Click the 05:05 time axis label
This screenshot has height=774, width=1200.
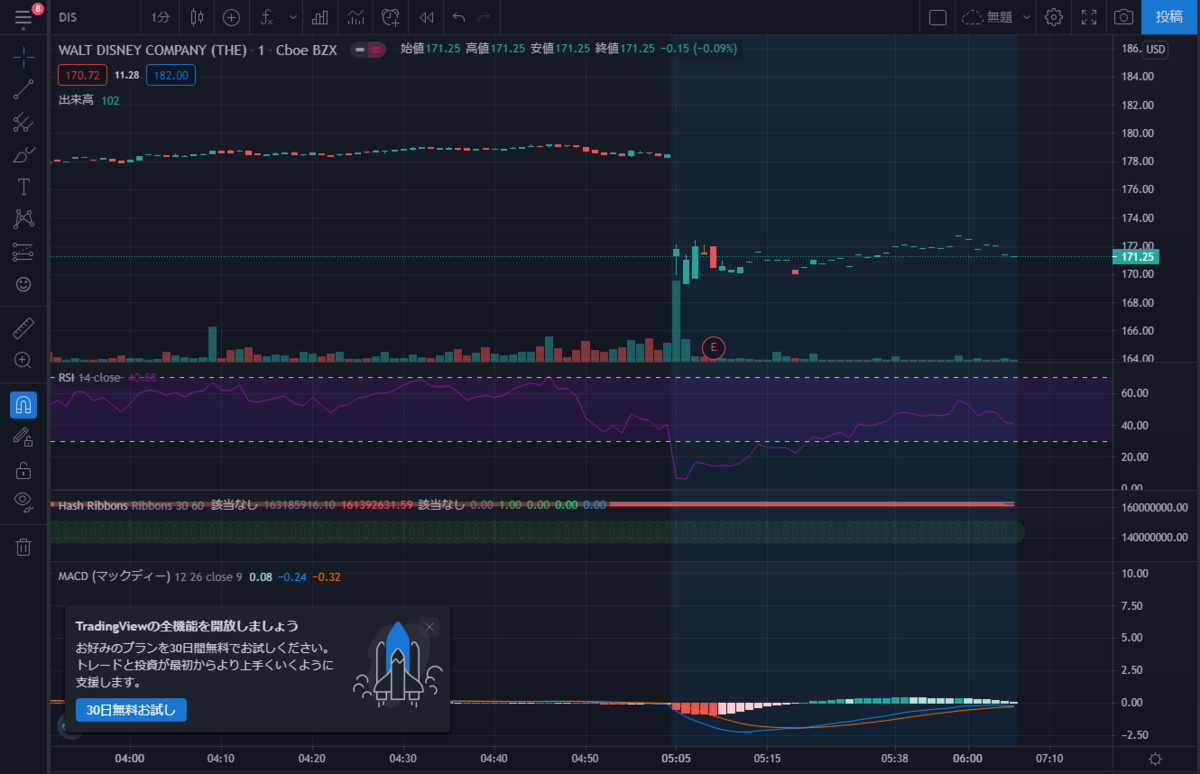coord(676,758)
